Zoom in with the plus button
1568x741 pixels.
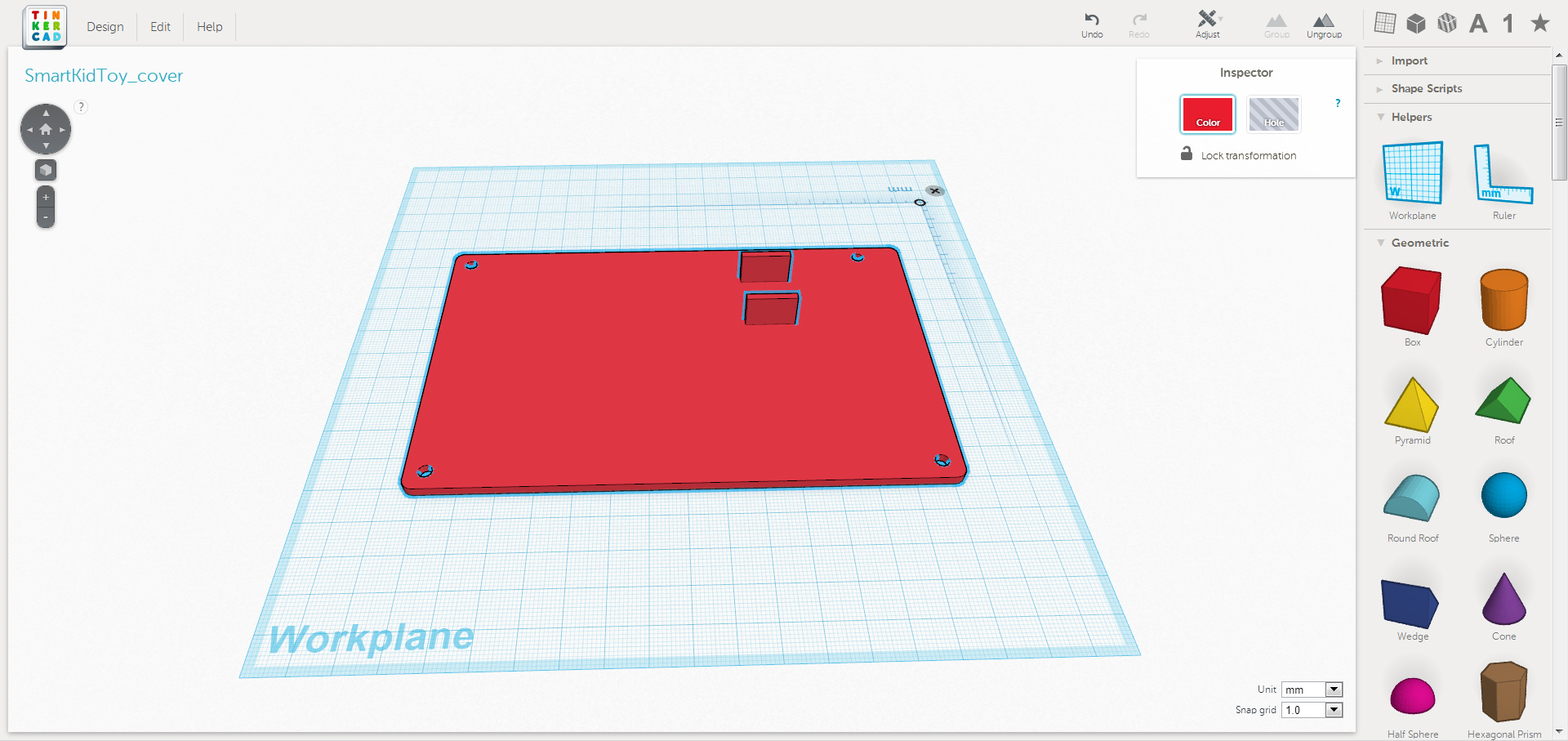(x=46, y=197)
